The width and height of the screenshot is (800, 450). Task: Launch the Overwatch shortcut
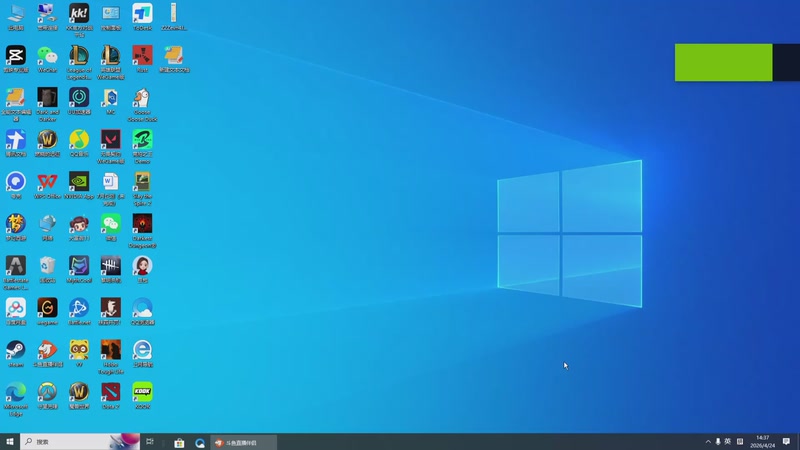47,395
